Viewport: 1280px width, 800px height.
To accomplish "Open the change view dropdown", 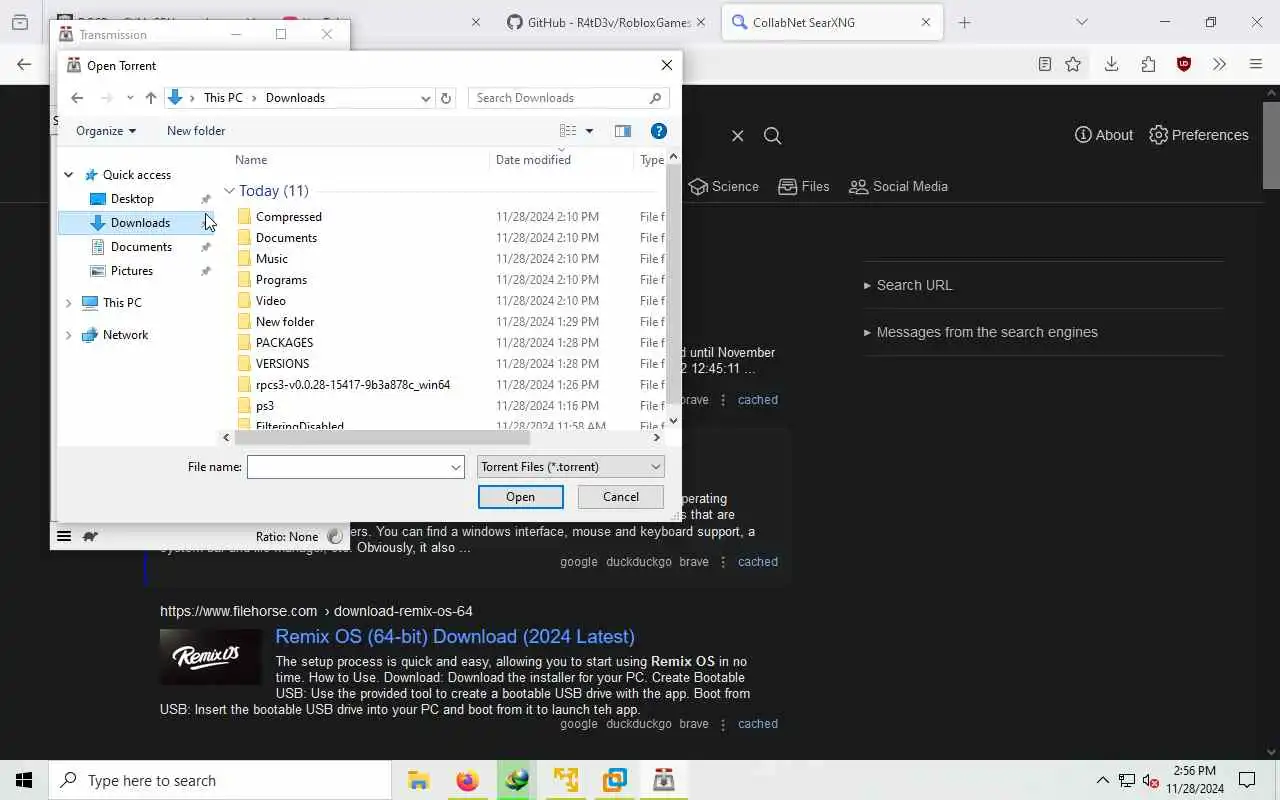I will point(589,131).
